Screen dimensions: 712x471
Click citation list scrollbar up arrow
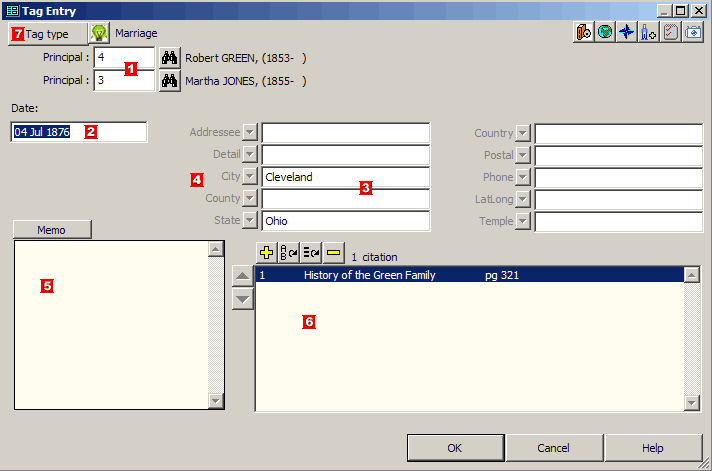(x=692, y=275)
